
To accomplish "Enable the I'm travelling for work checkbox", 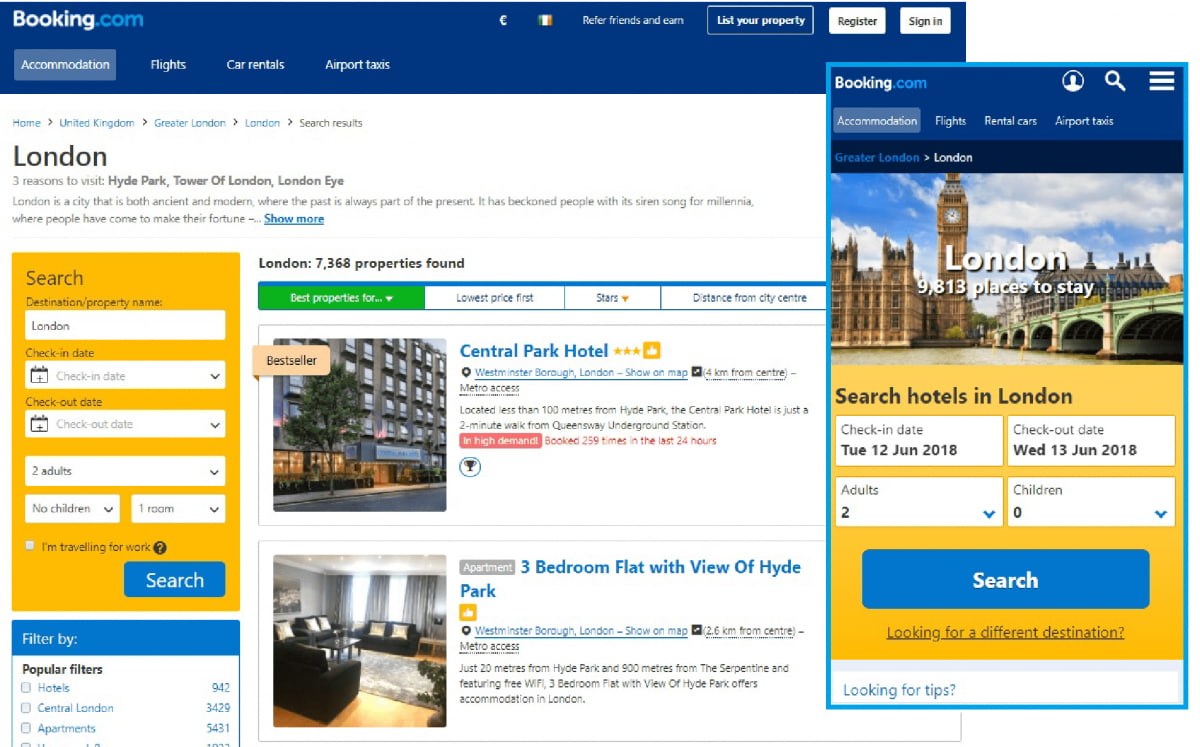I will [30, 547].
